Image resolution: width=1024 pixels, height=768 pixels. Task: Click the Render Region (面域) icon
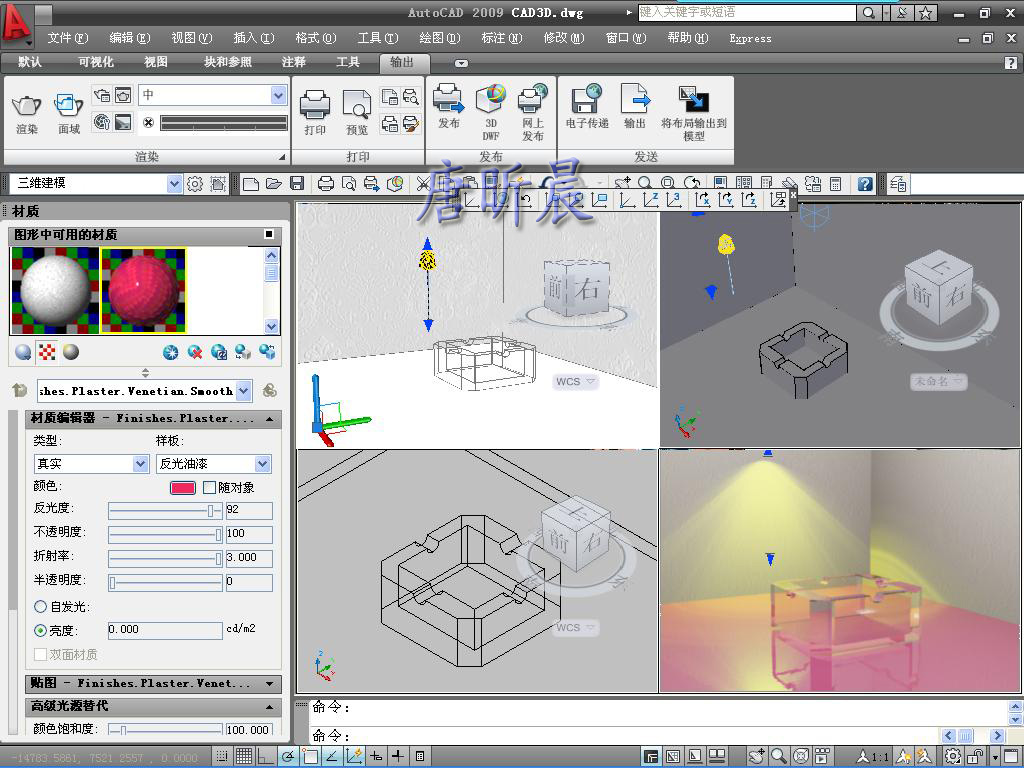pos(69,106)
